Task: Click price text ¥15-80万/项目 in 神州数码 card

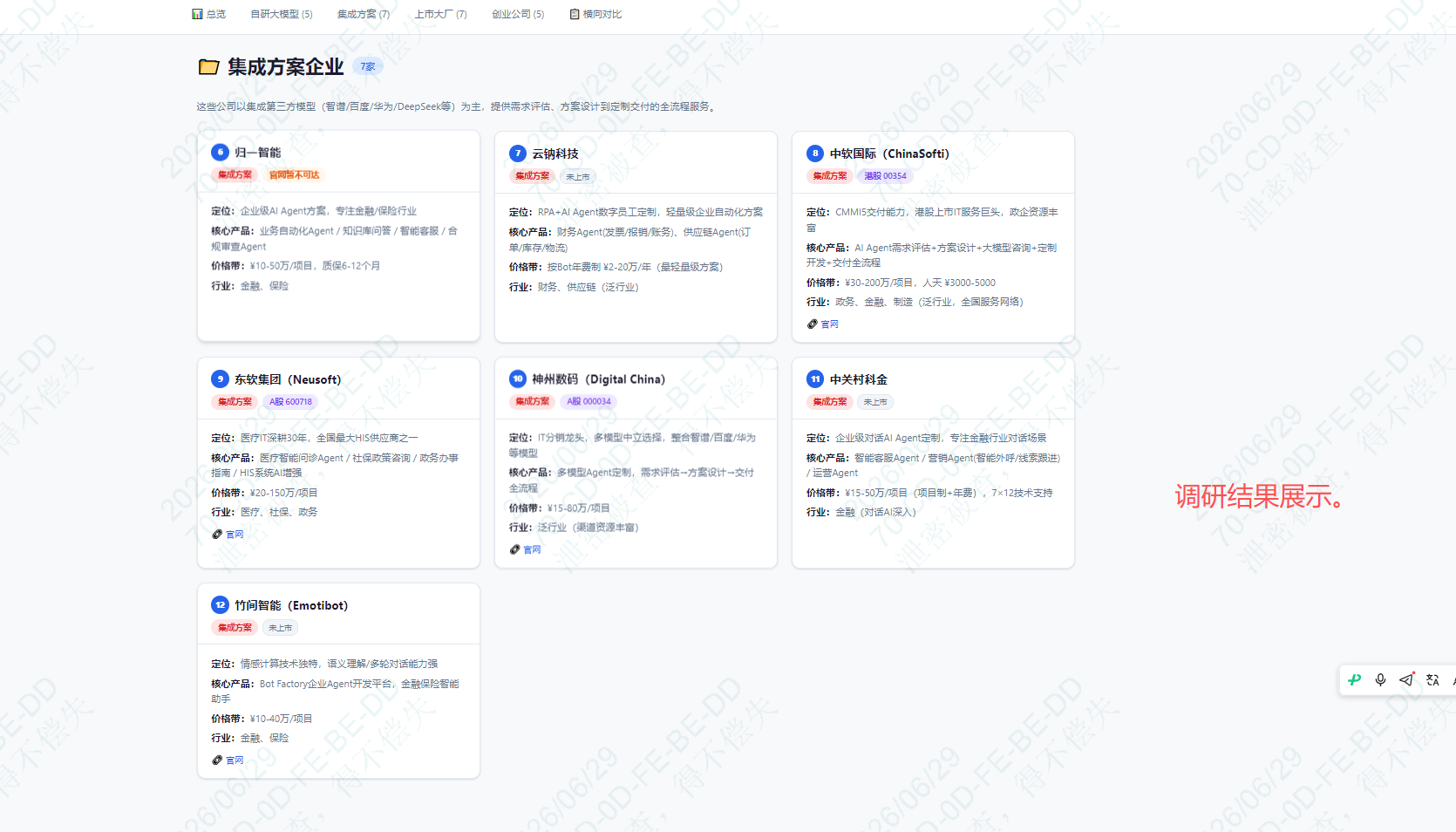Action: [579, 508]
